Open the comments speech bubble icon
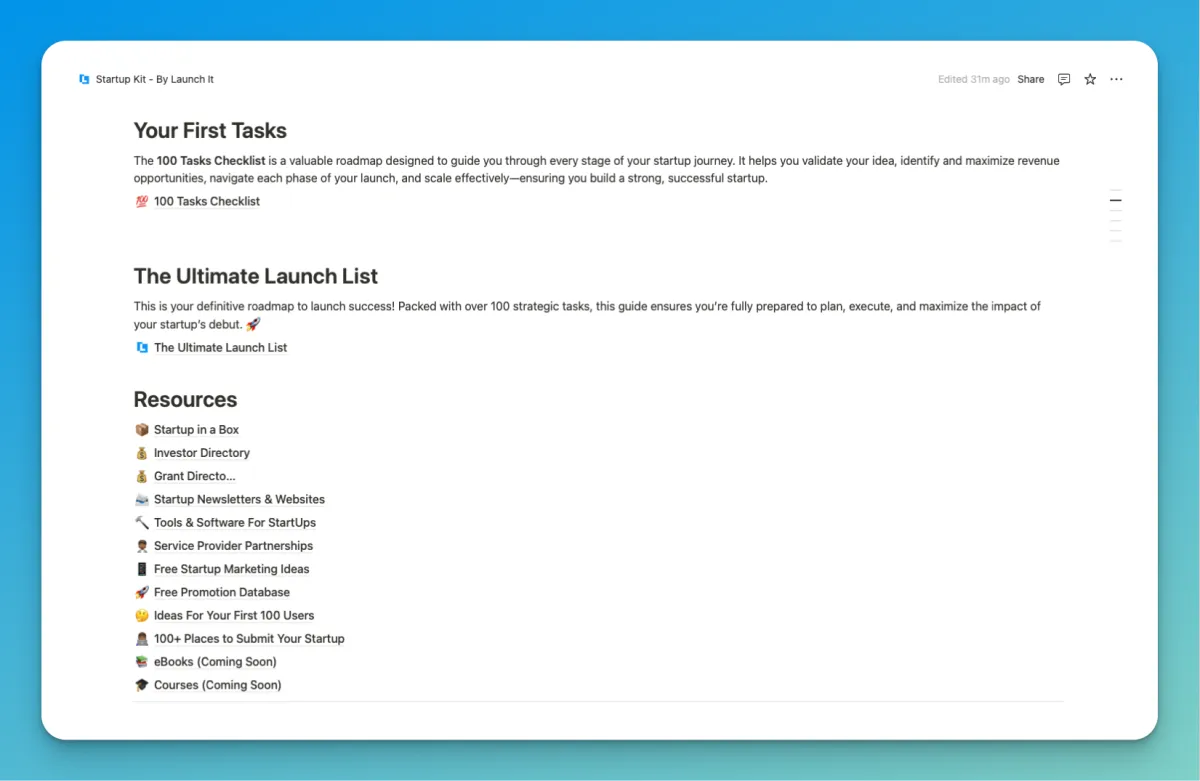The height and width of the screenshot is (781, 1200). pos(1064,79)
